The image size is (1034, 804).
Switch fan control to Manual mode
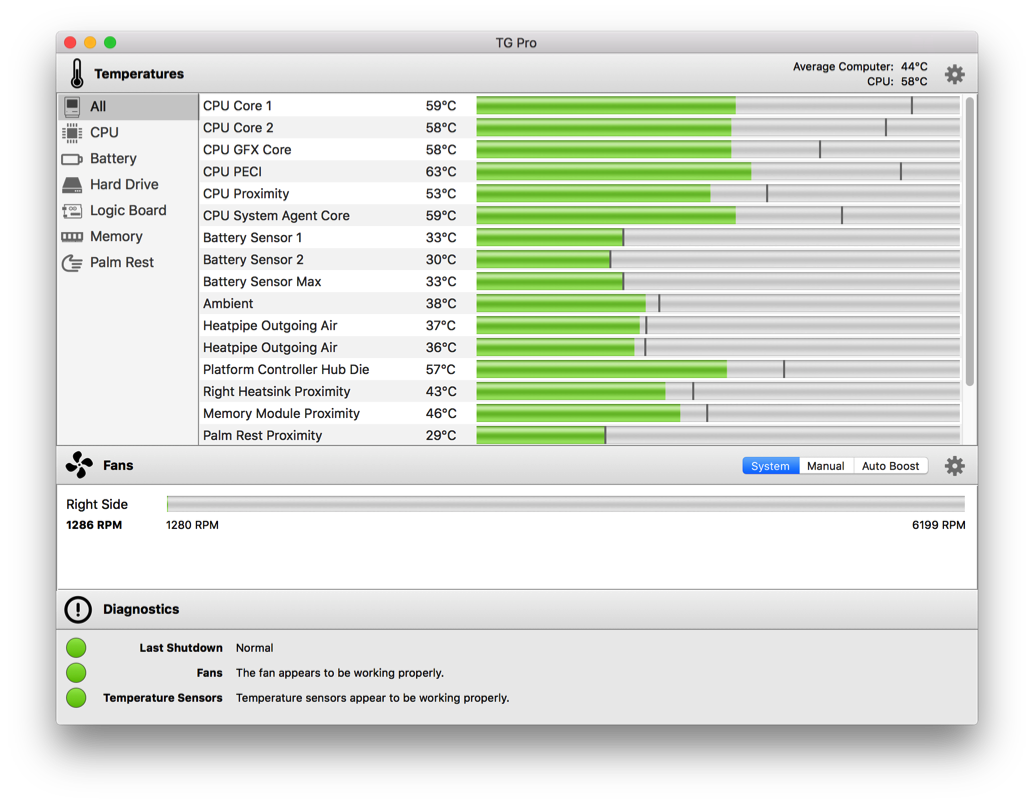tap(825, 466)
